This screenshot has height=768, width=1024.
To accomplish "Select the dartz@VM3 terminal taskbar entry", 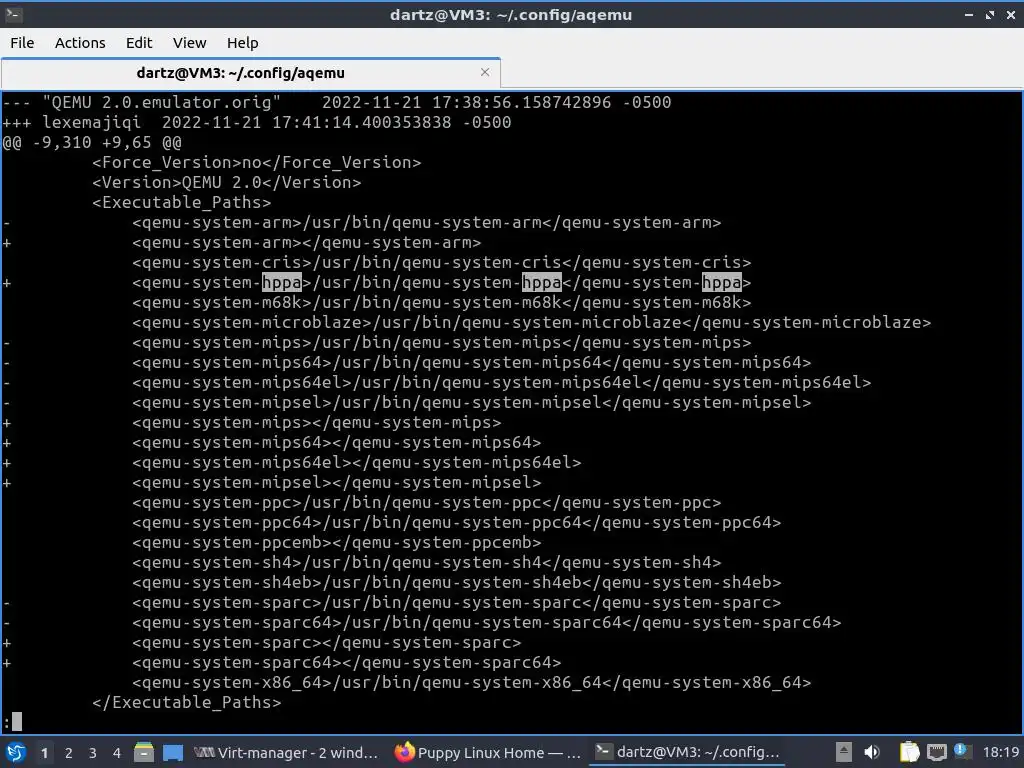I will [x=687, y=752].
